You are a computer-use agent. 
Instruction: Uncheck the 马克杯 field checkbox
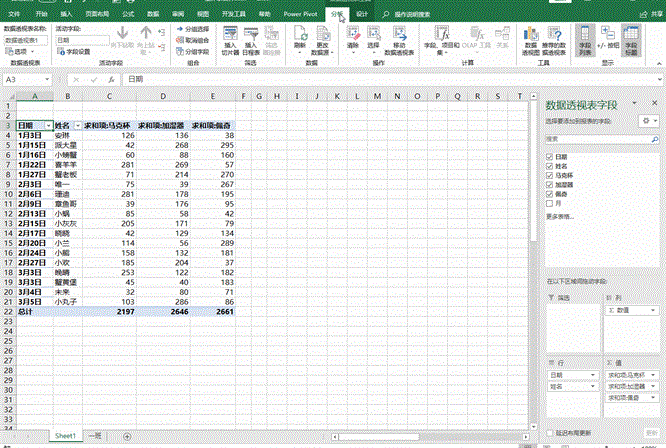point(549,176)
